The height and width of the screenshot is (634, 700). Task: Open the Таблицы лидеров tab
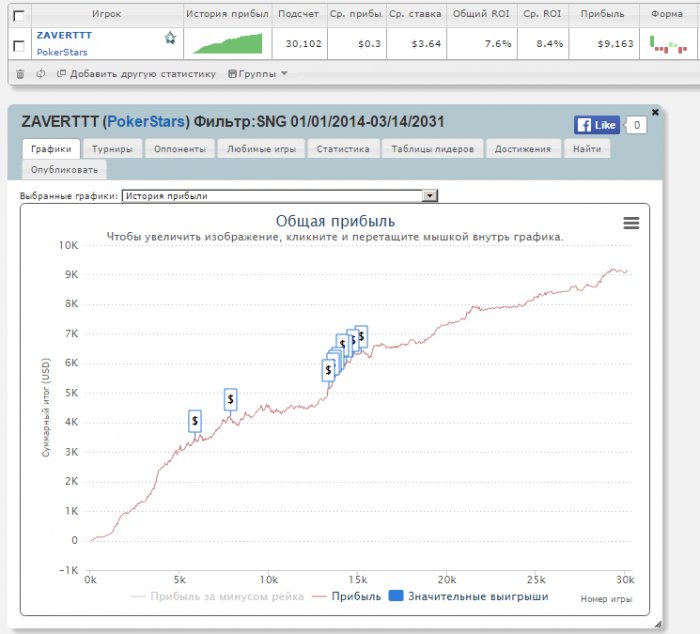[432, 149]
